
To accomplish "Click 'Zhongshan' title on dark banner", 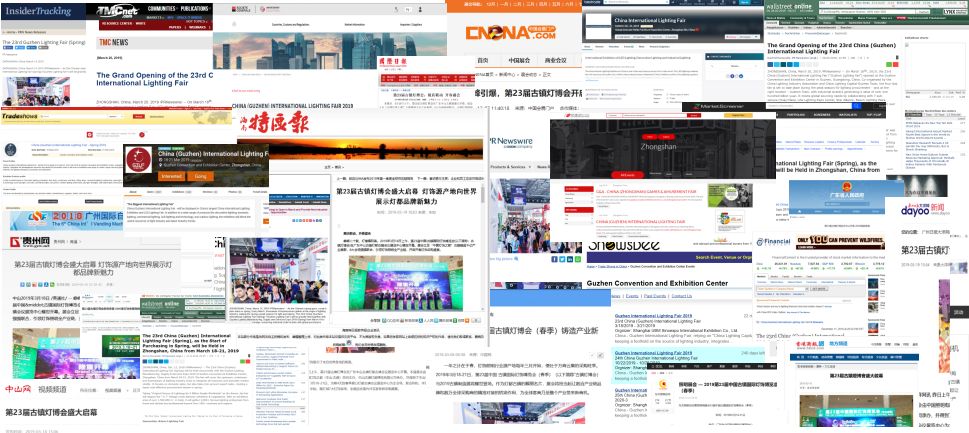I will [661, 147].
